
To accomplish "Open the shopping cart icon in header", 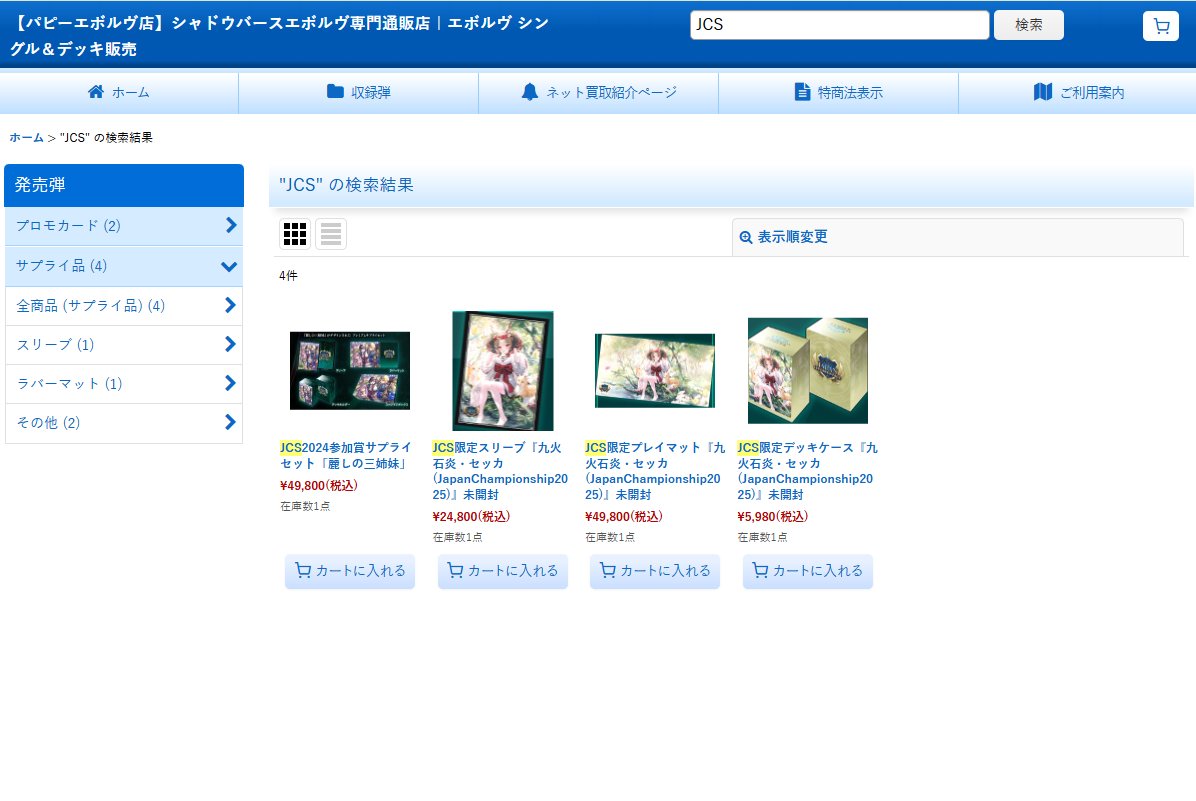I will pyautogui.click(x=1160, y=26).
